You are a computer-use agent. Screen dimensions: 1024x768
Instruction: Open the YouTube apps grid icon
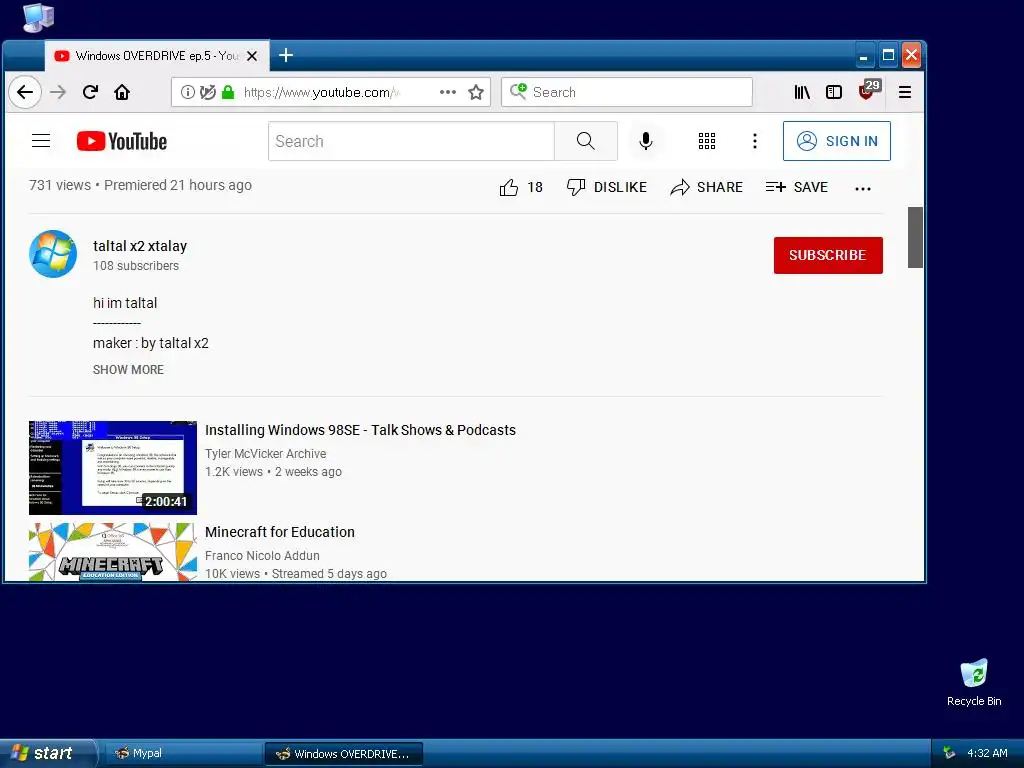(x=707, y=141)
